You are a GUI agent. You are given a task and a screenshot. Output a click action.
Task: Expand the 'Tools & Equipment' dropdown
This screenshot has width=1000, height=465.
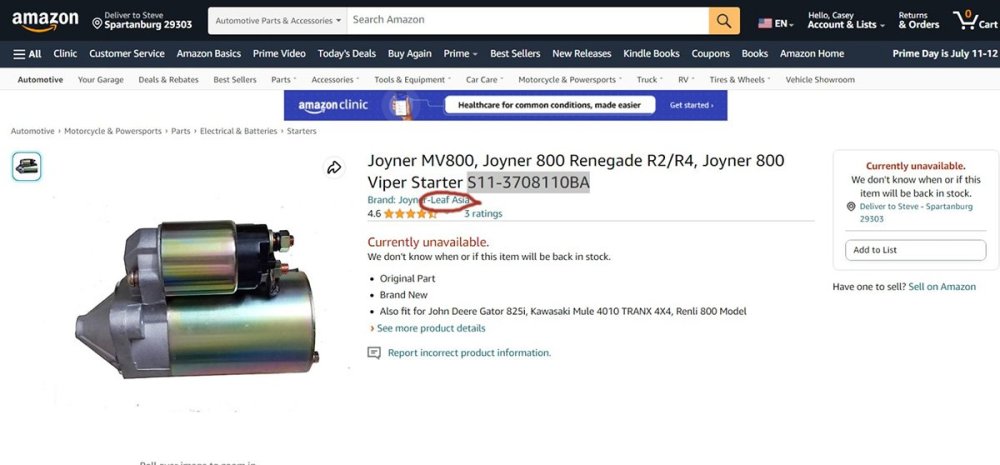click(413, 80)
